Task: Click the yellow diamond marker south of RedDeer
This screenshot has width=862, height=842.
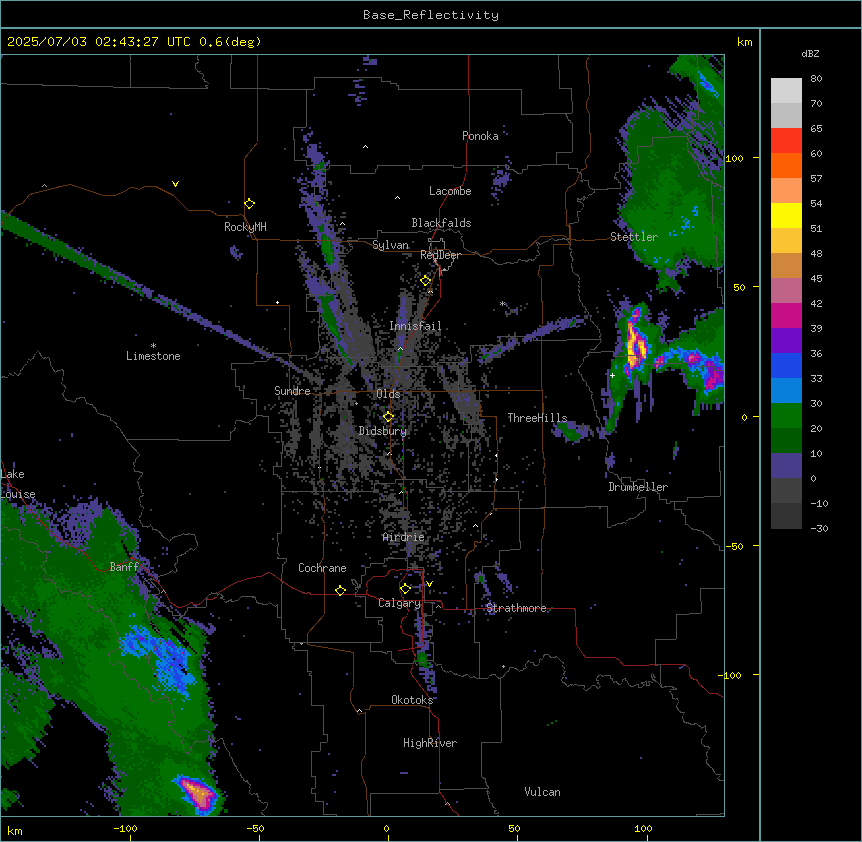Action: pyautogui.click(x=425, y=281)
